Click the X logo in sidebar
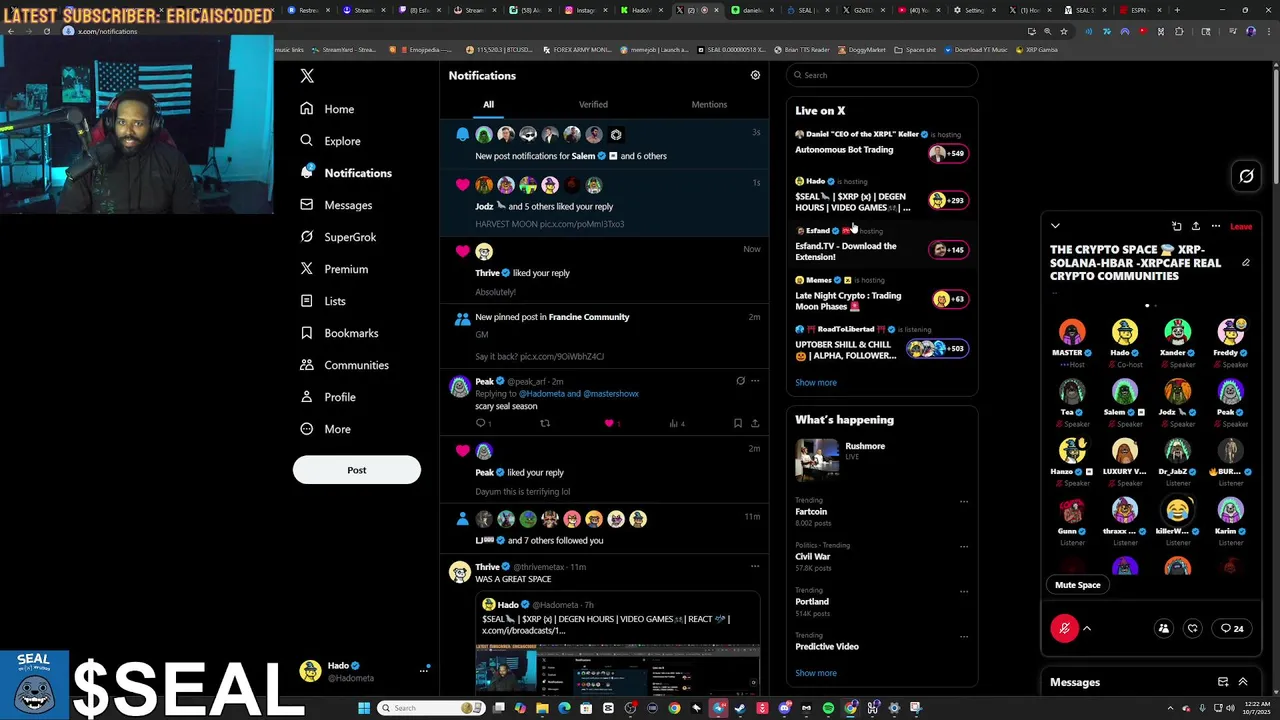 307,76
